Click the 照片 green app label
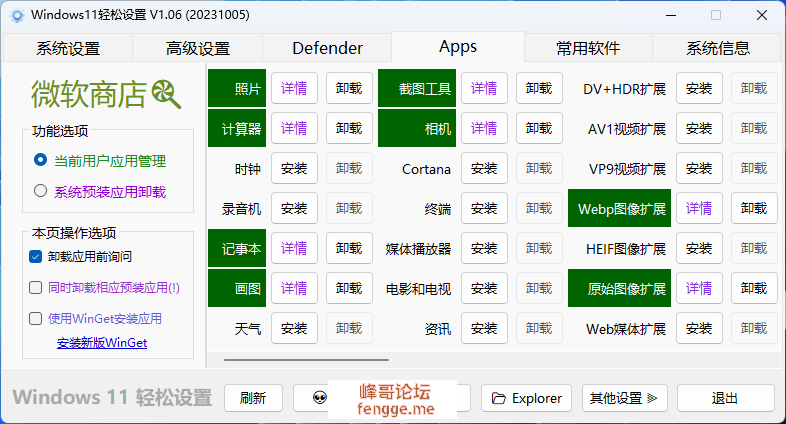The image size is (786, 424). [237, 88]
